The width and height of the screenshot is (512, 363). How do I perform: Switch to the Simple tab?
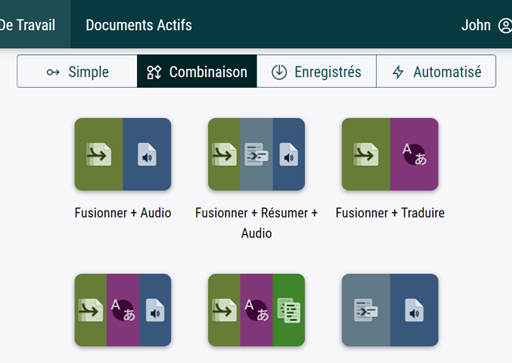(77, 71)
